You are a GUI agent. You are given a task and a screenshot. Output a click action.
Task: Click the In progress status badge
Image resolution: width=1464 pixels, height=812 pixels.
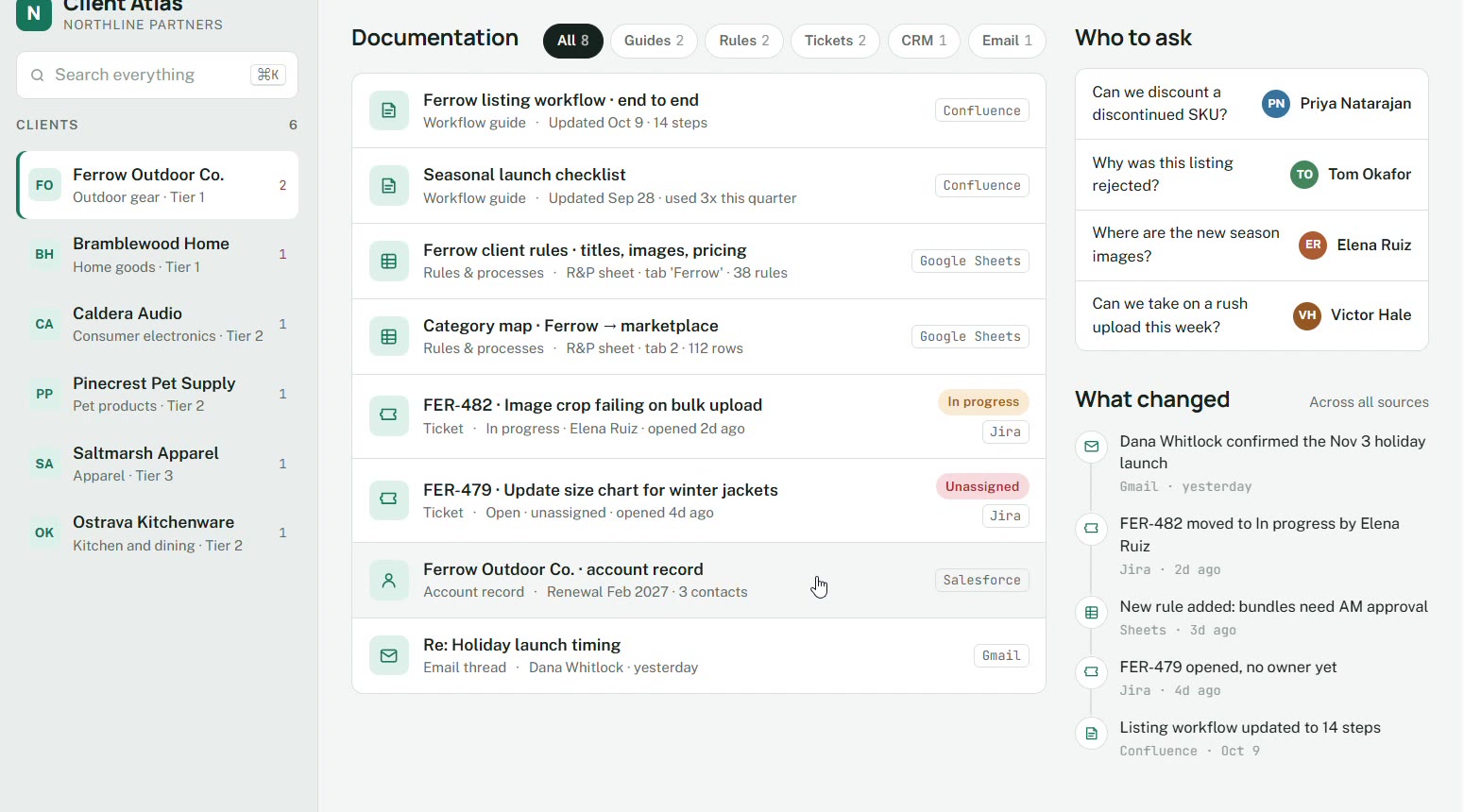(983, 402)
